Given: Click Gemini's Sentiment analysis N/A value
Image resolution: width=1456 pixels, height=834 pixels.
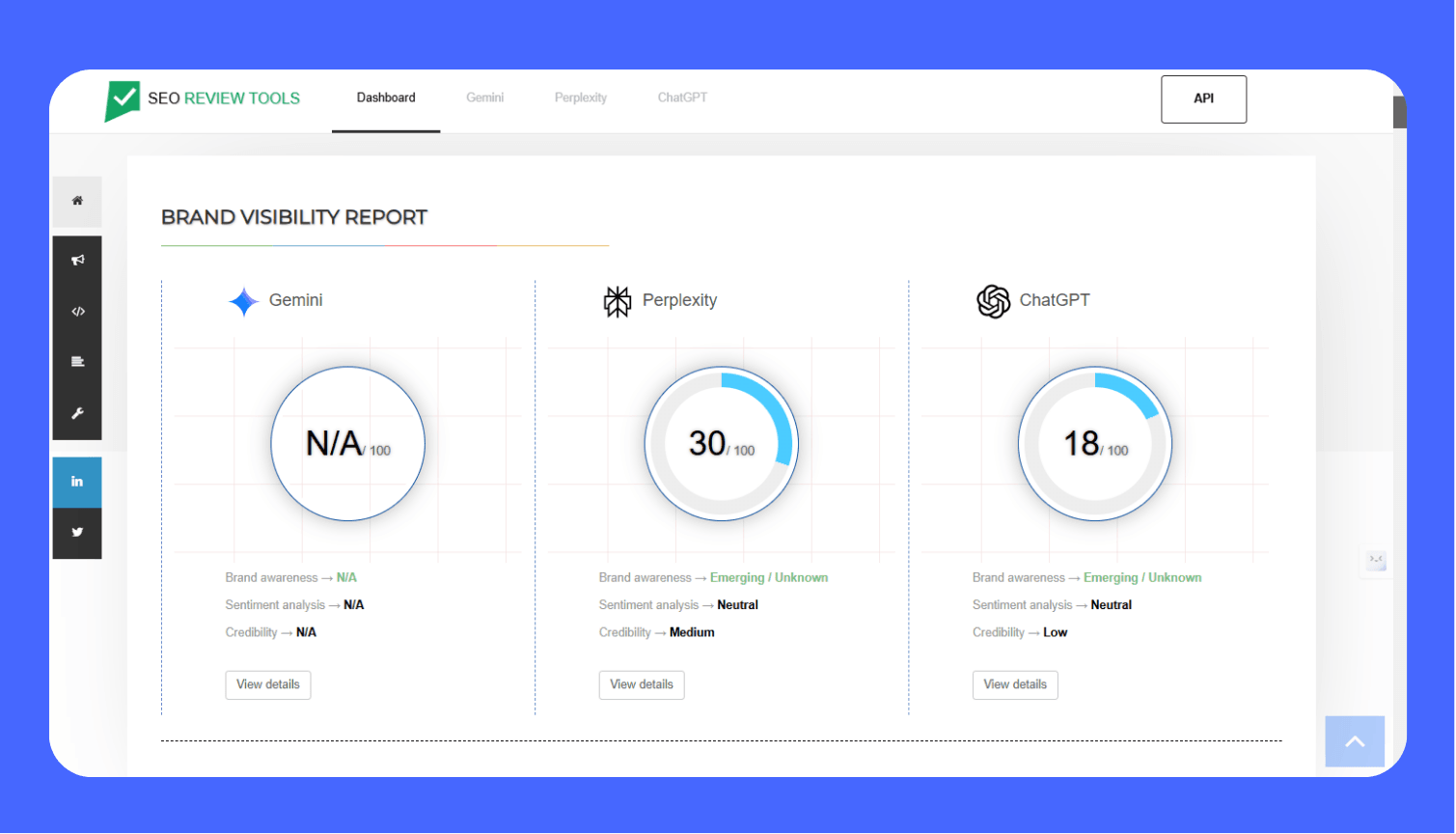Looking at the screenshot, I should tap(354, 605).
